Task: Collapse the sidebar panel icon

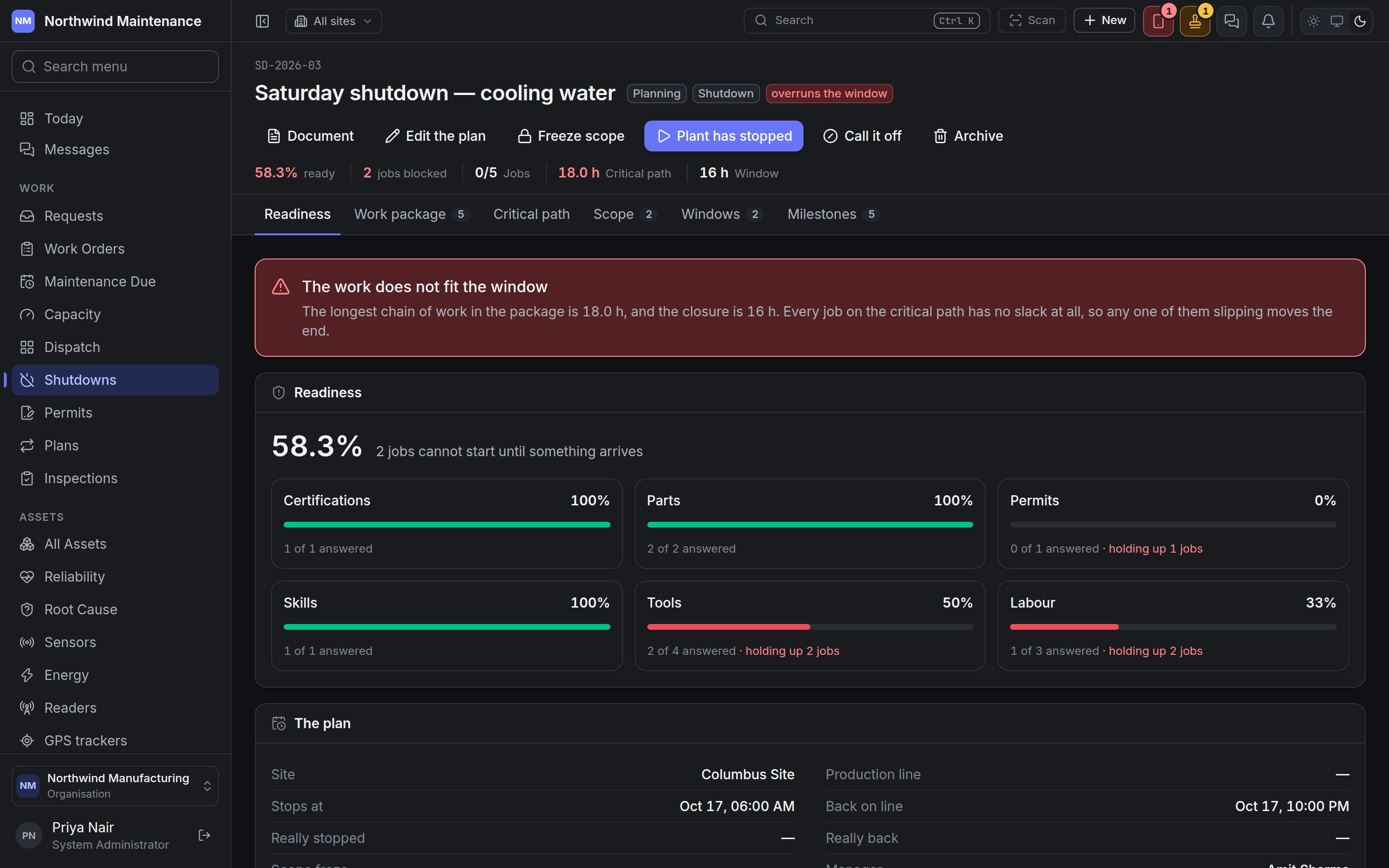Action: coord(262,21)
